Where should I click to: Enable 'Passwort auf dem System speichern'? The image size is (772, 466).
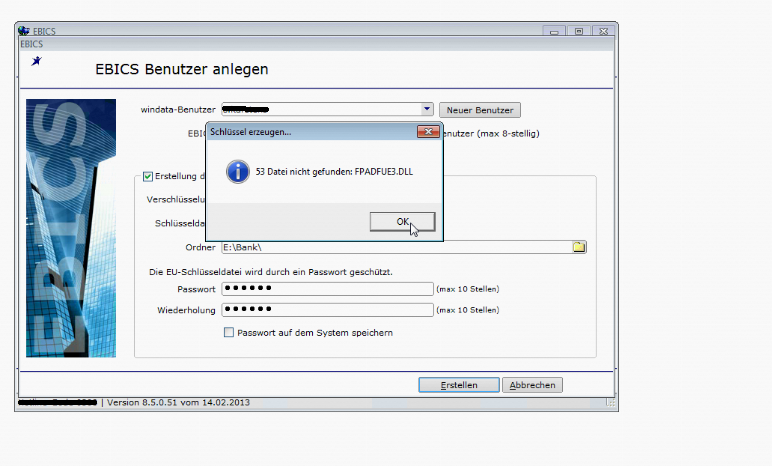(229, 333)
